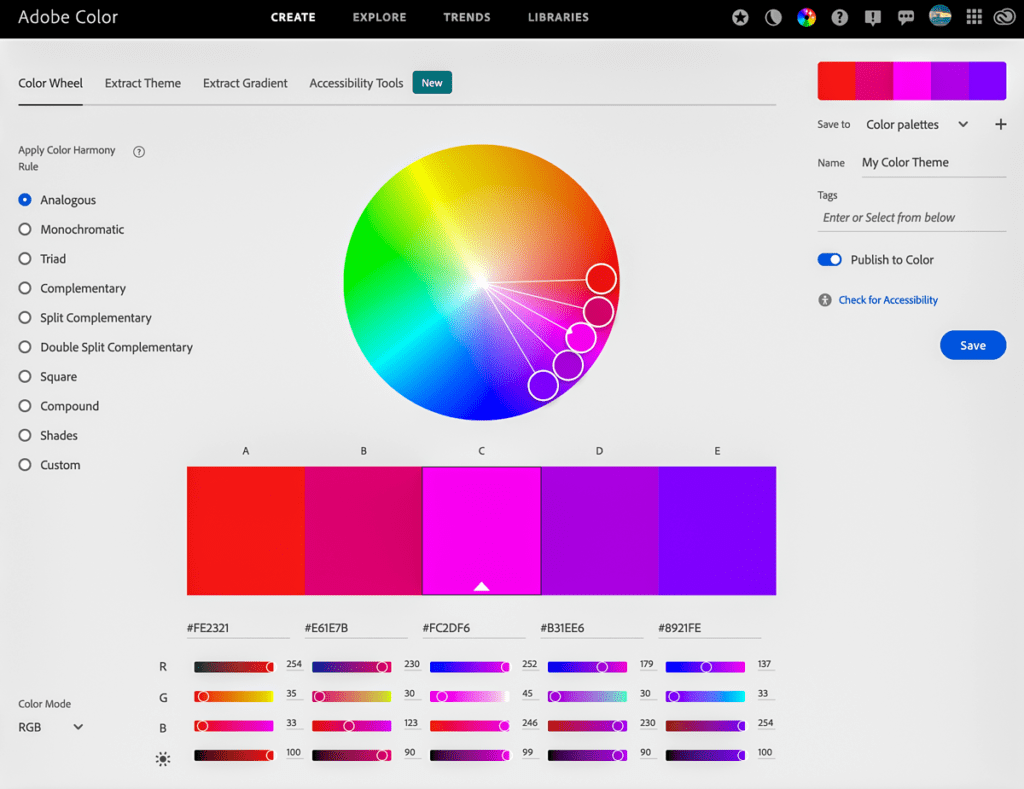Open the TRENDS menu

[x=467, y=18]
